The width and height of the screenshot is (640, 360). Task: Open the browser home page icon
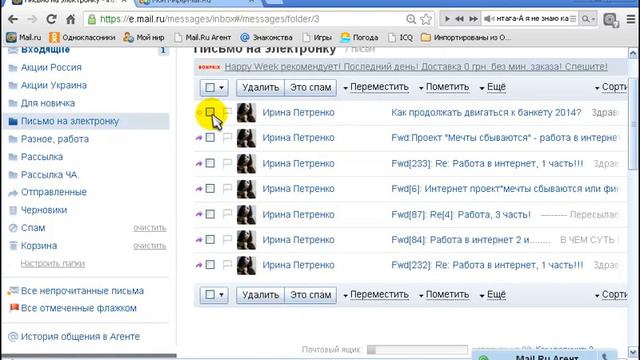71,19
